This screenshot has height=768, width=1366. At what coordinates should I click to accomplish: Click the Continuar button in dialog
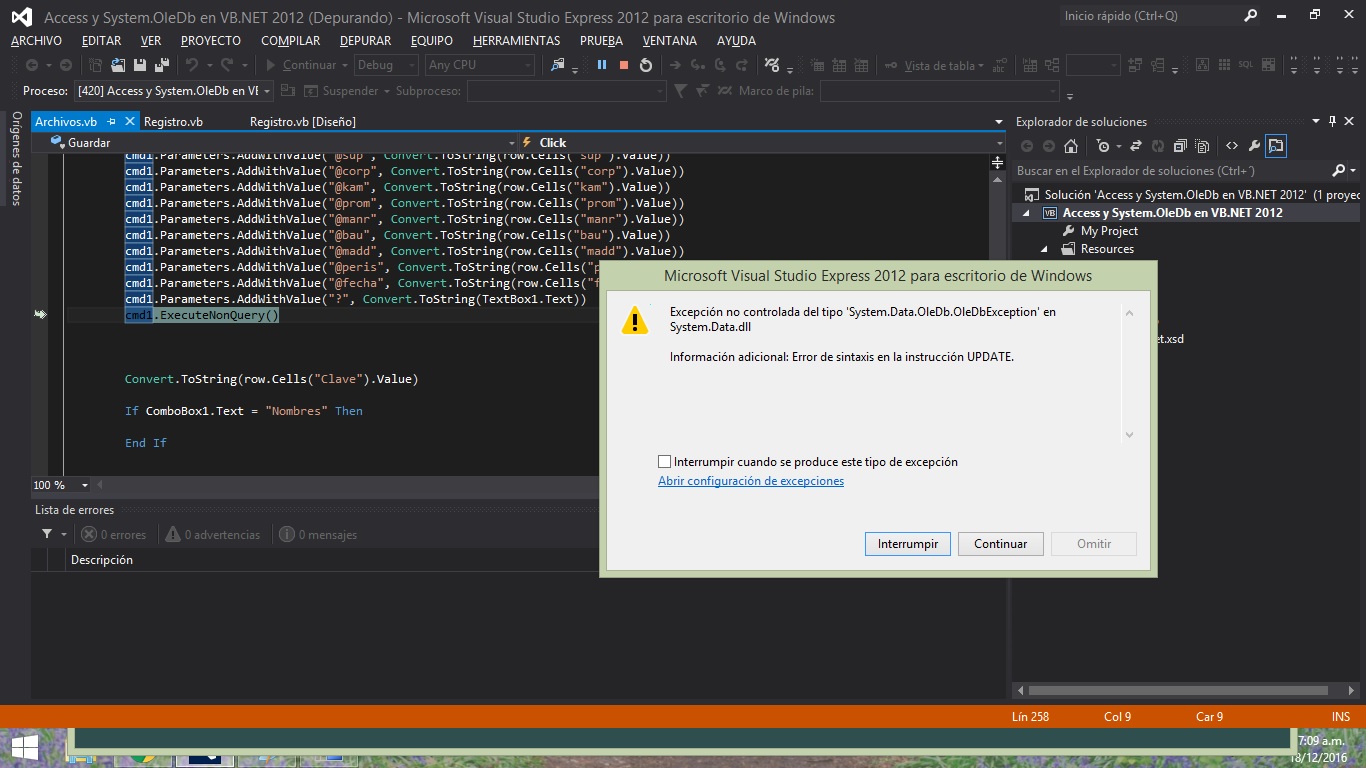pos(1001,544)
